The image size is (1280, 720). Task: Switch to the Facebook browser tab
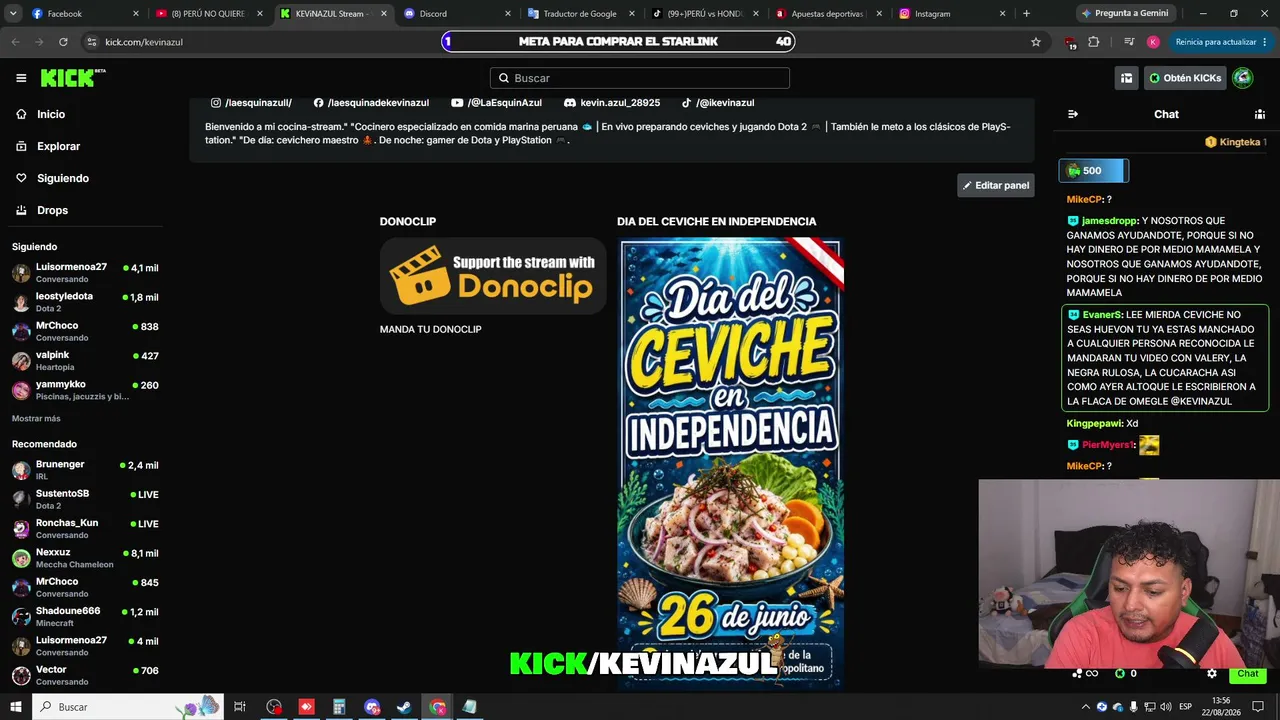(x=84, y=14)
